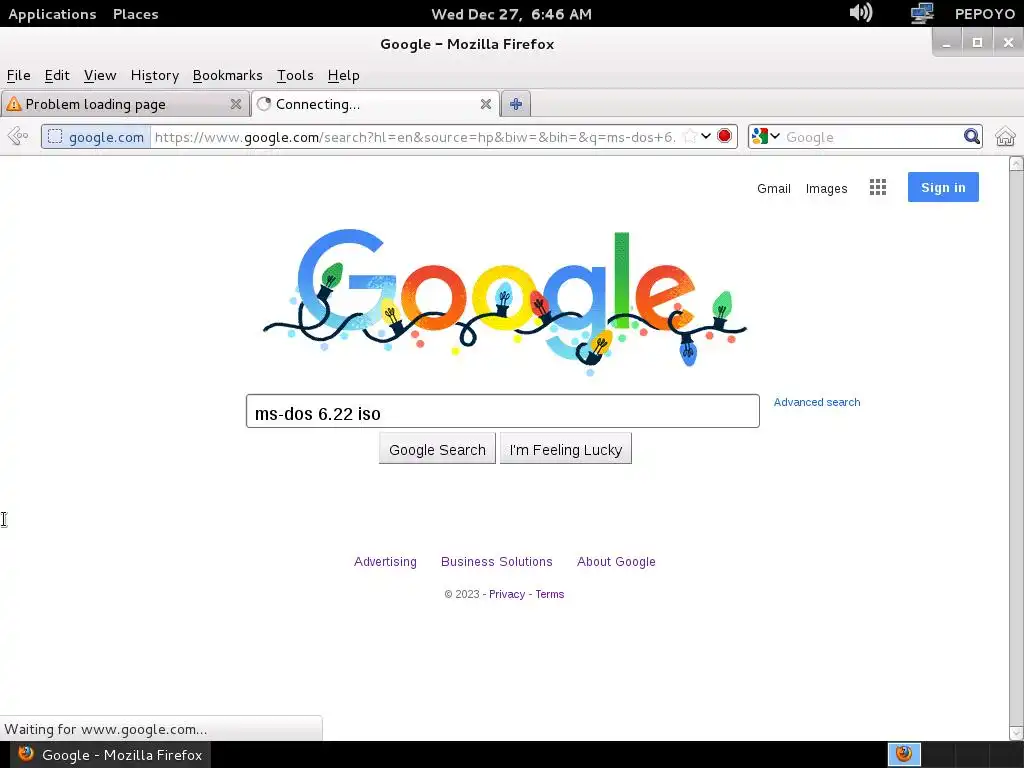Select the Connecting... tab

[x=375, y=104]
